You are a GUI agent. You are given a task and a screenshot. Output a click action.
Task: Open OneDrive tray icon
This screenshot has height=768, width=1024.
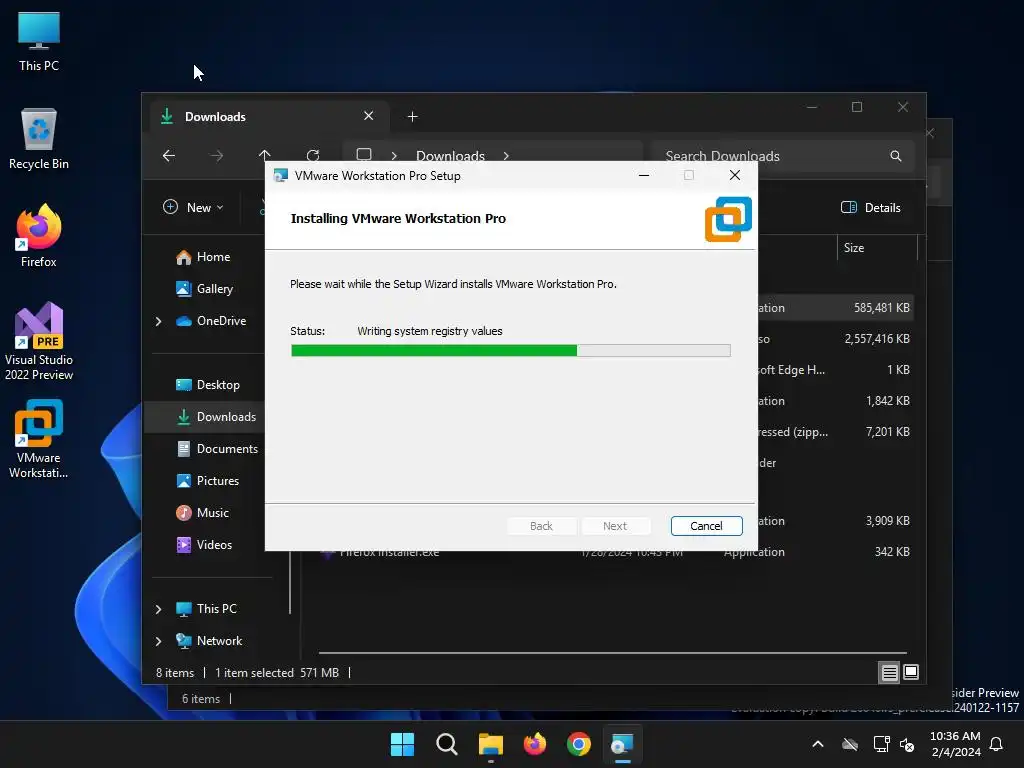pyautogui.click(x=850, y=744)
